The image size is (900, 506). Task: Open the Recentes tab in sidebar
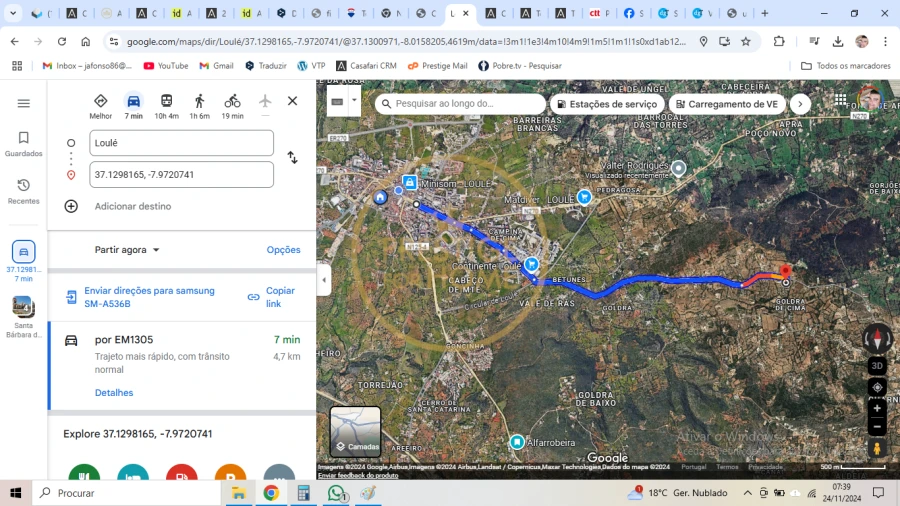[x=24, y=191]
